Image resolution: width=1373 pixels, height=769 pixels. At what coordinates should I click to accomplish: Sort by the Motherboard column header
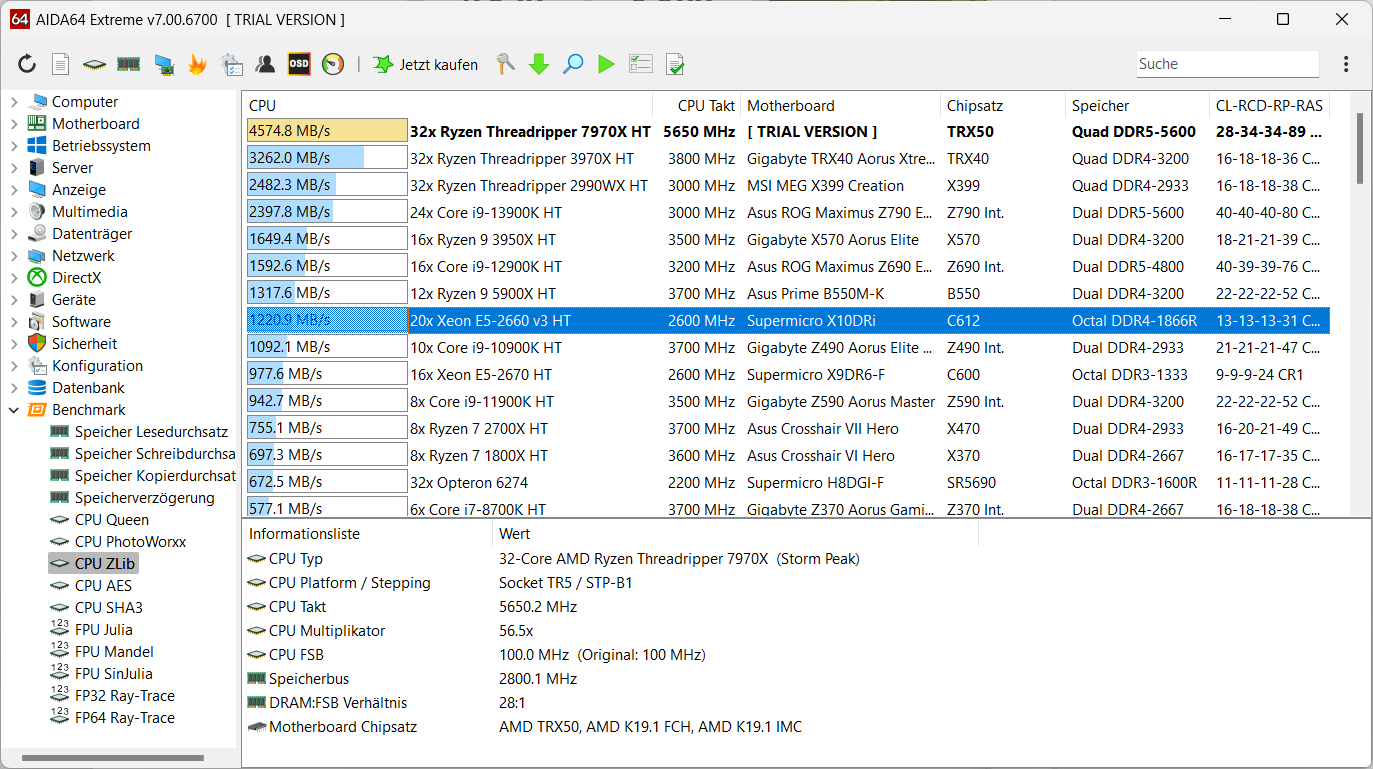point(841,105)
